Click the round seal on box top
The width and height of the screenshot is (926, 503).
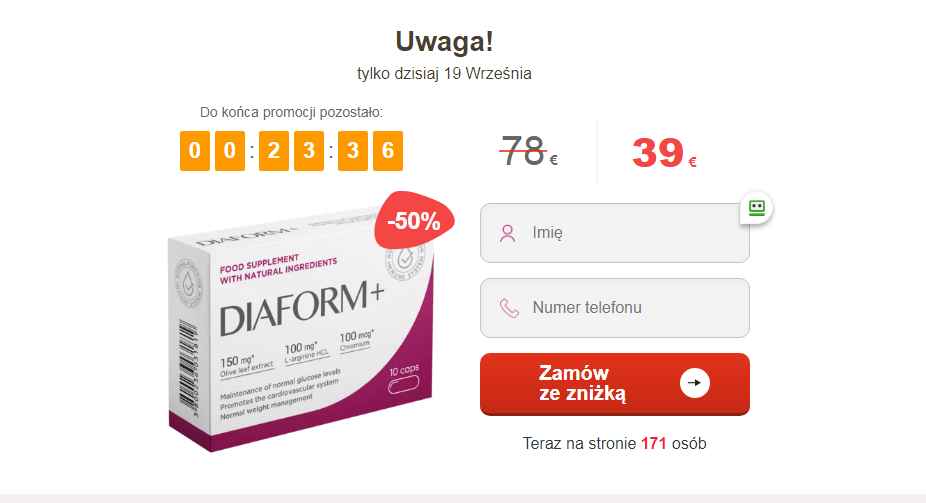click(x=405, y=259)
